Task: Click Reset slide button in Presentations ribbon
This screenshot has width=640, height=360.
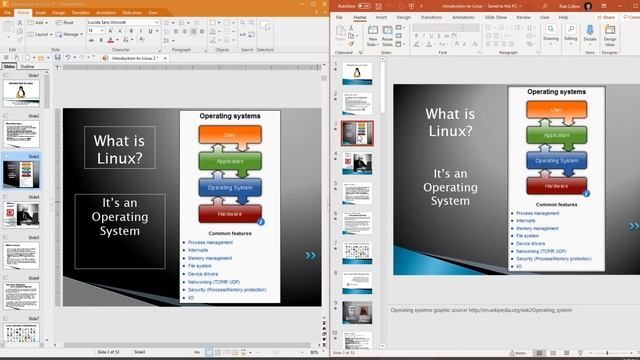Action: pos(65,22)
